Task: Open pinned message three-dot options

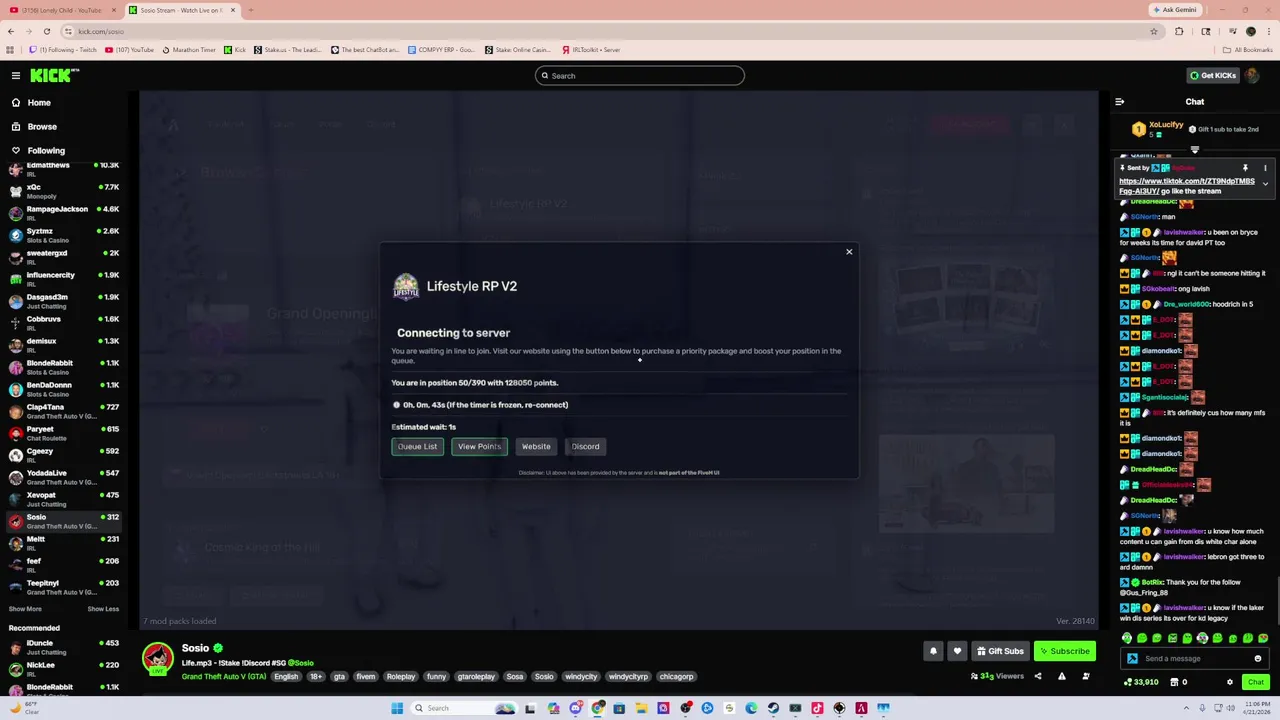Action: pos(1265,168)
